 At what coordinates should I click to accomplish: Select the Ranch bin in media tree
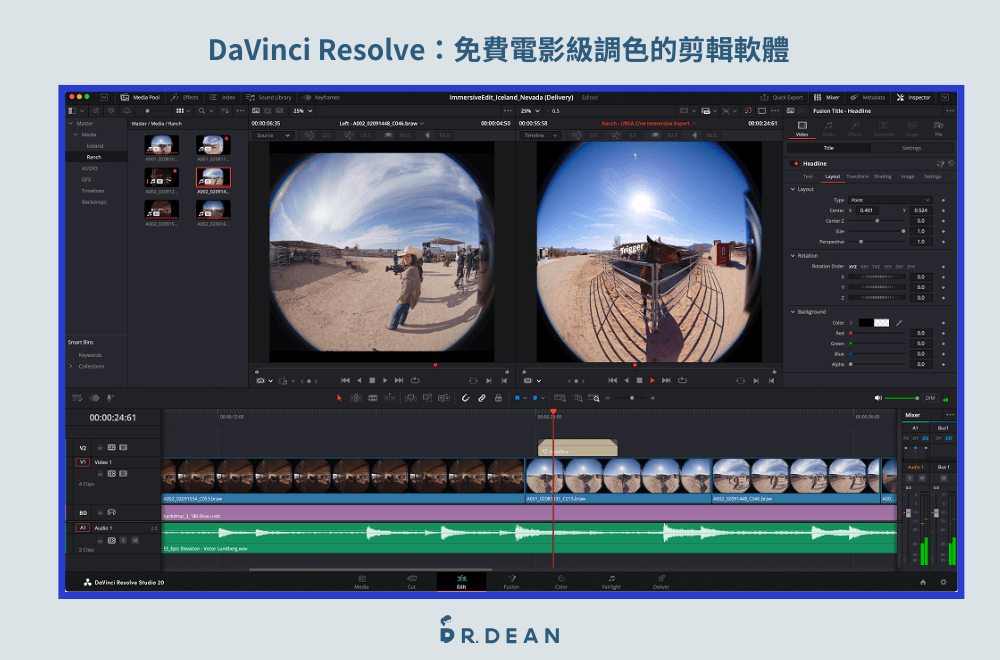point(94,157)
